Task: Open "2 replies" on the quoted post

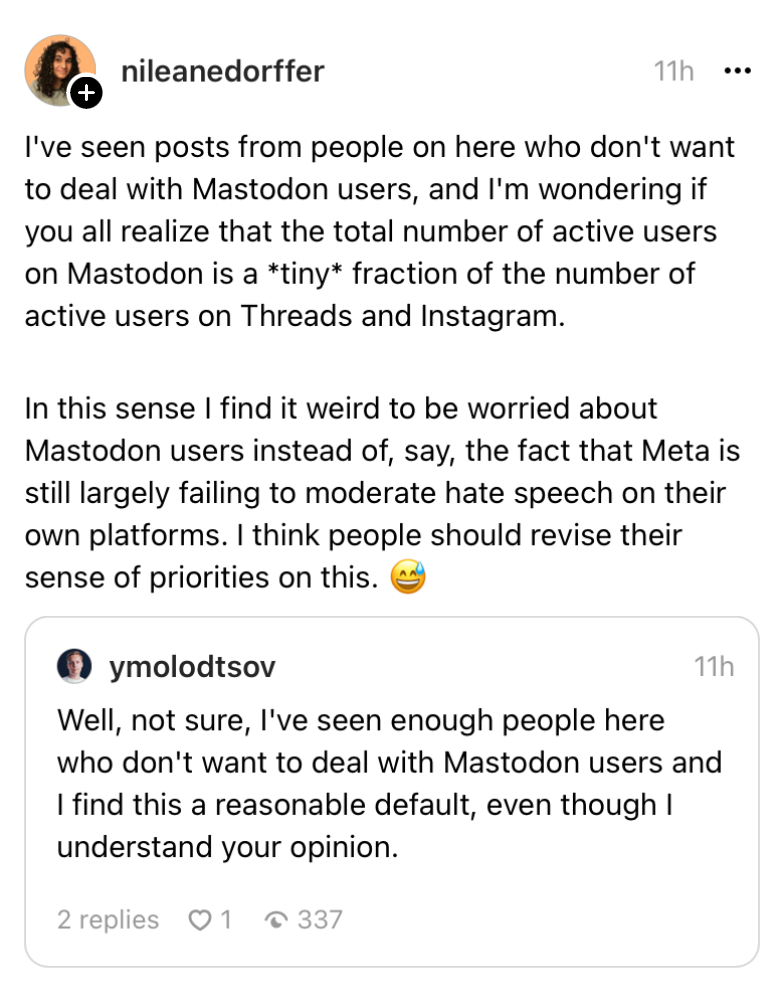Action: click(108, 919)
